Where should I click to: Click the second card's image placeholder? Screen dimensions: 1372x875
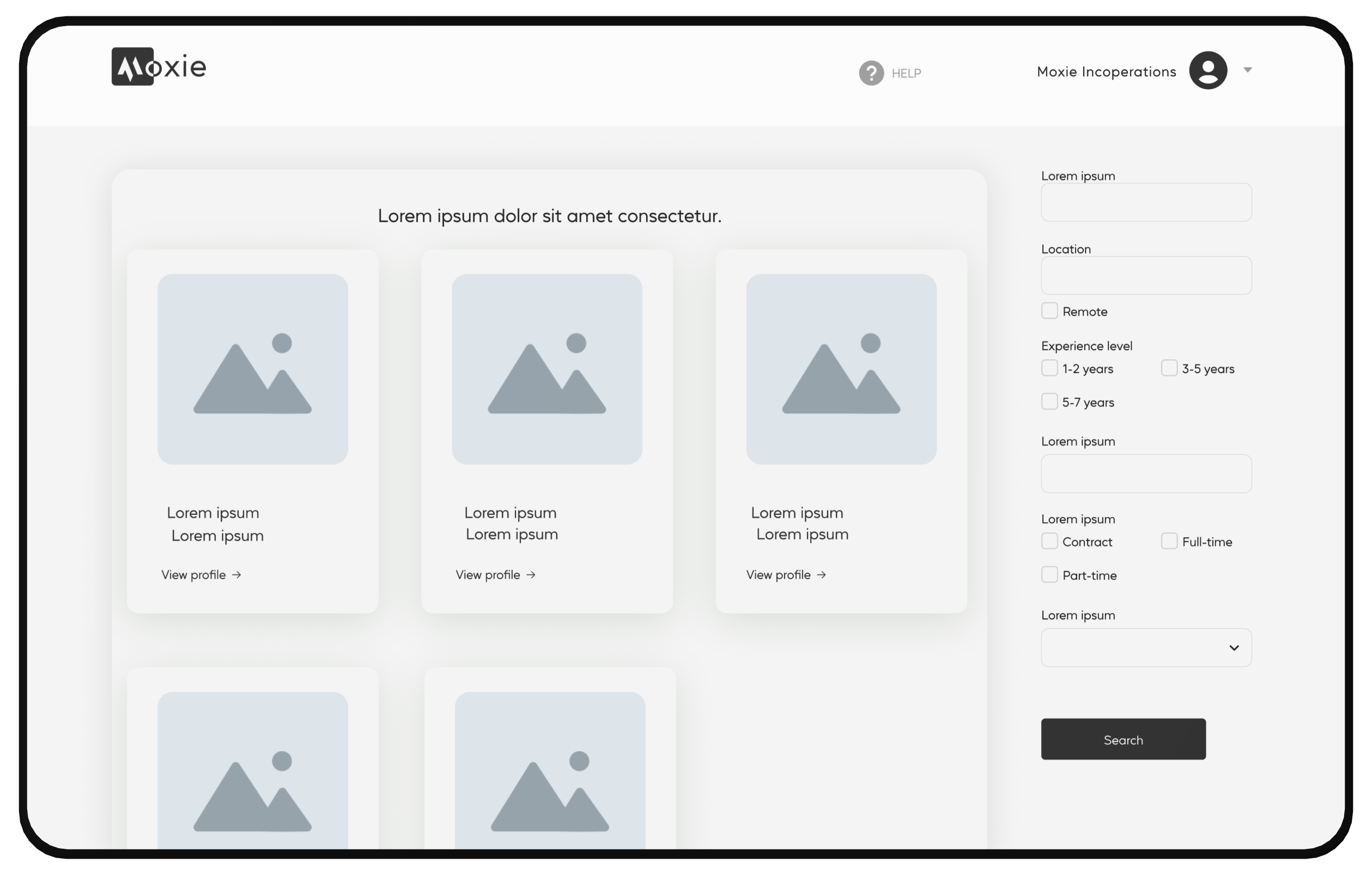pyautogui.click(x=547, y=369)
